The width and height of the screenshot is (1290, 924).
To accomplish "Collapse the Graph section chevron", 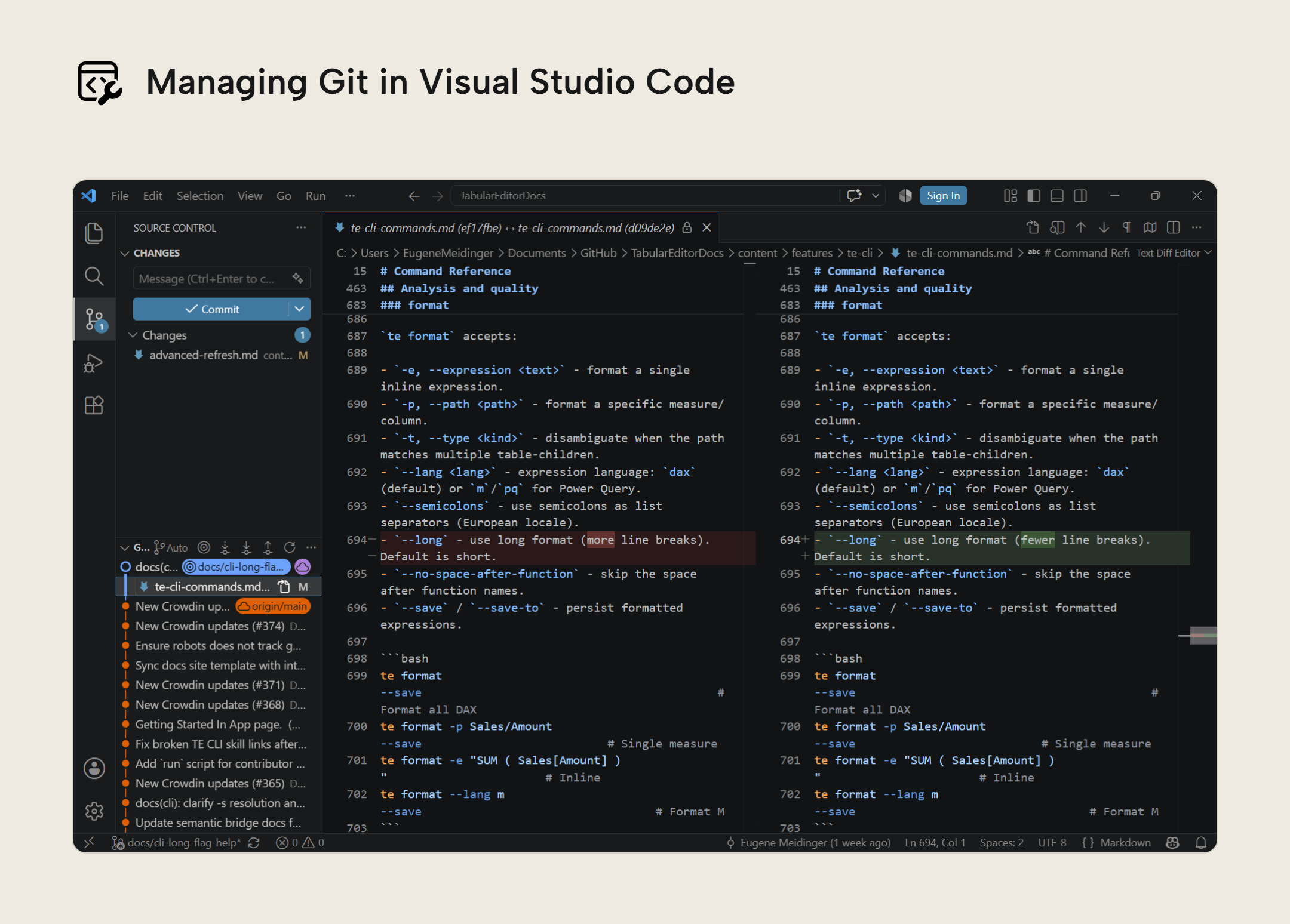I will 124,547.
